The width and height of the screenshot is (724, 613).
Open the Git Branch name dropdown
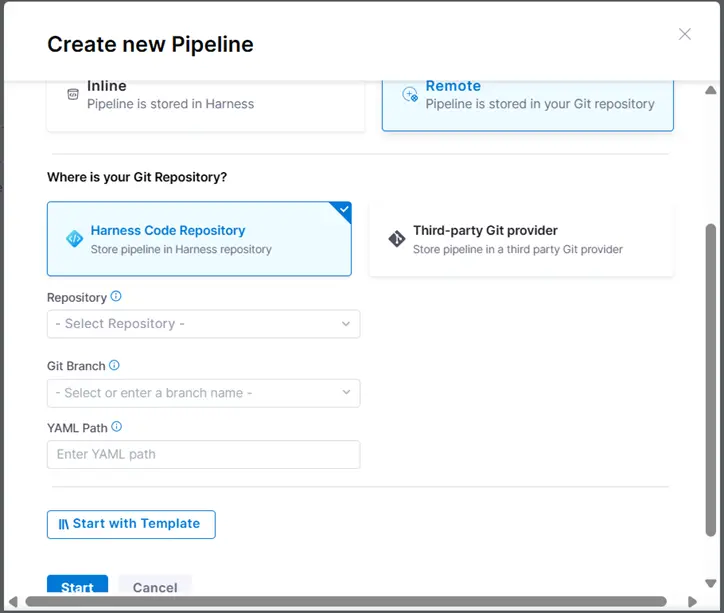point(203,393)
